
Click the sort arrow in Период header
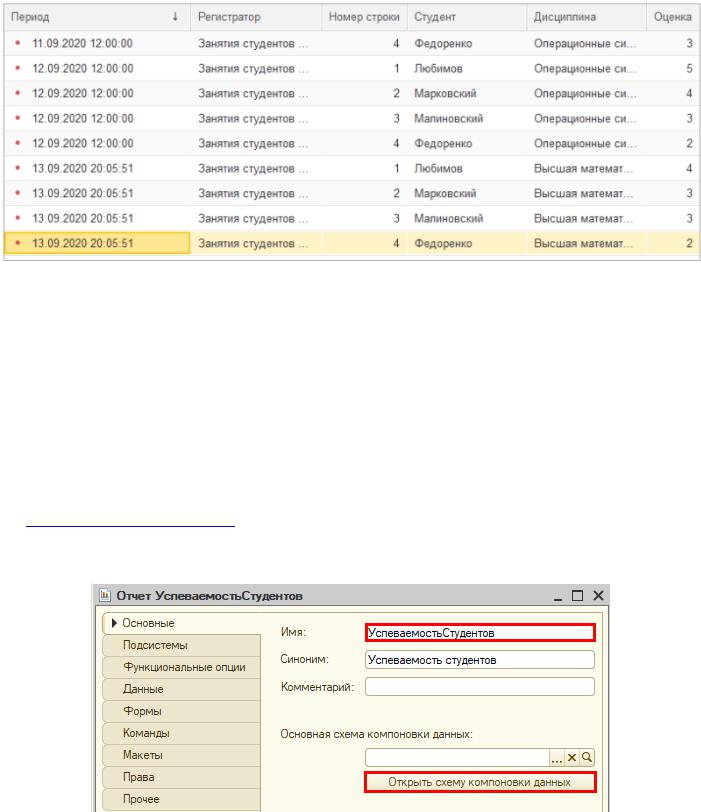coord(175,17)
